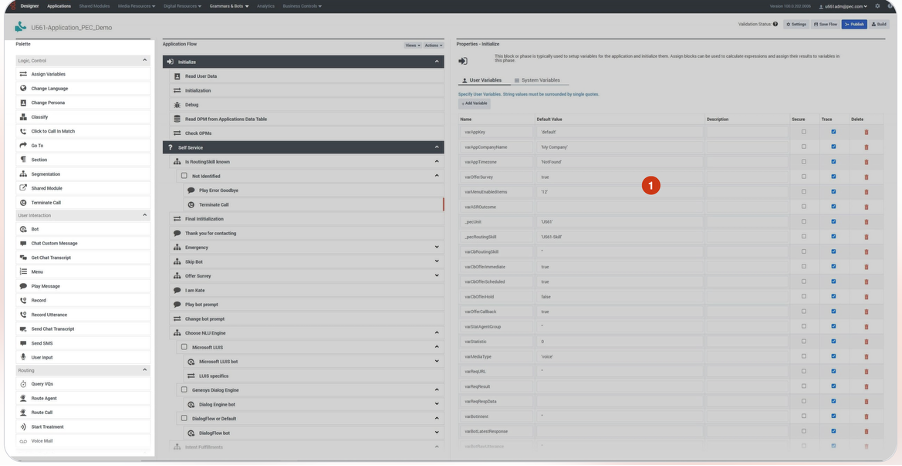The height and width of the screenshot is (466, 902).
Task: Pick the Change Language palette block
Action: [83, 89]
